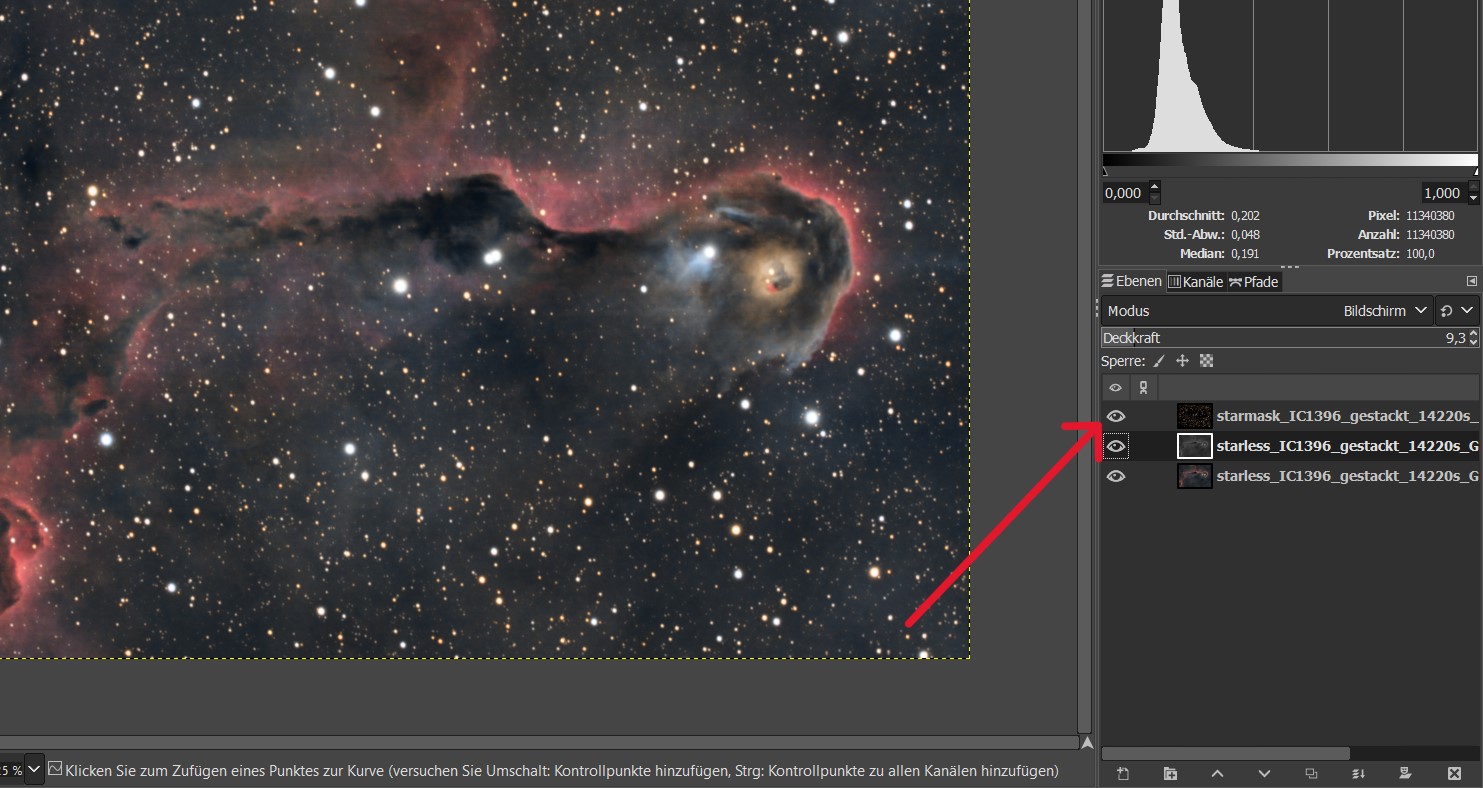Hide the starmask_IC1396 layer
The width and height of the screenshot is (1483, 788).
pyautogui.click(x=1116, y=416)
